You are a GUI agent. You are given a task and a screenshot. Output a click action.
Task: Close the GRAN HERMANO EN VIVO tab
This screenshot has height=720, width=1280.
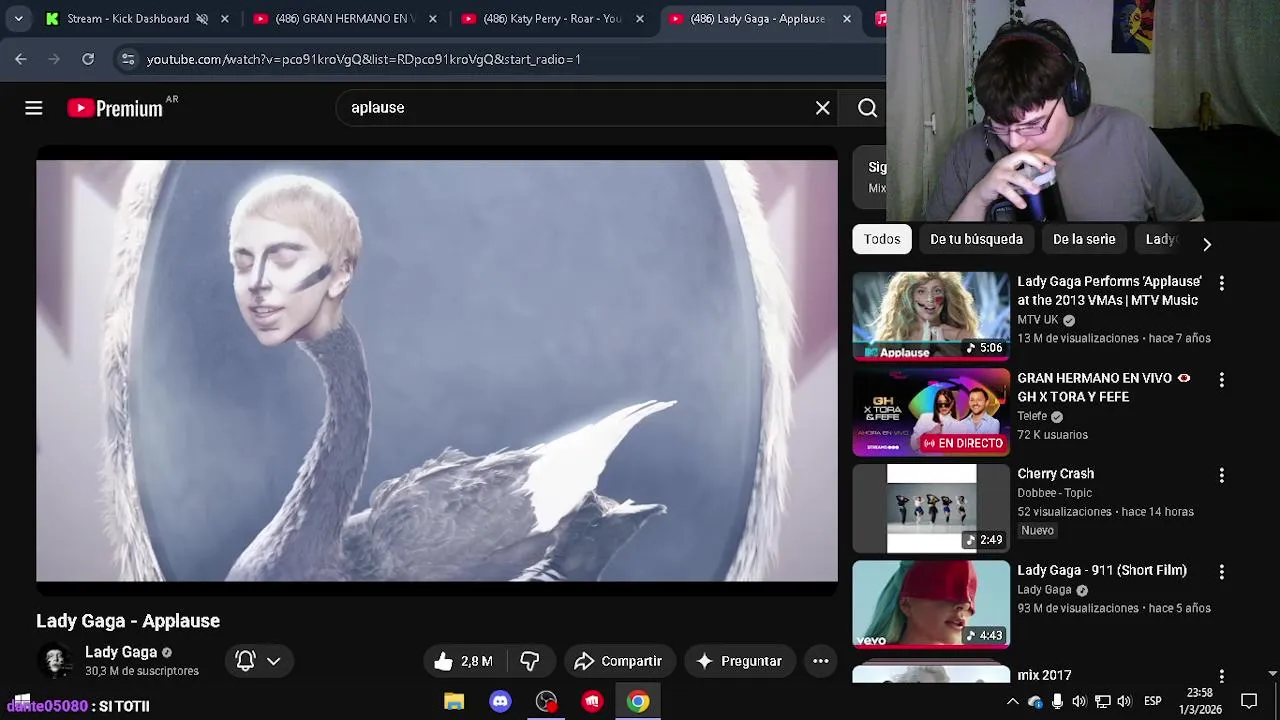(433, 19)
